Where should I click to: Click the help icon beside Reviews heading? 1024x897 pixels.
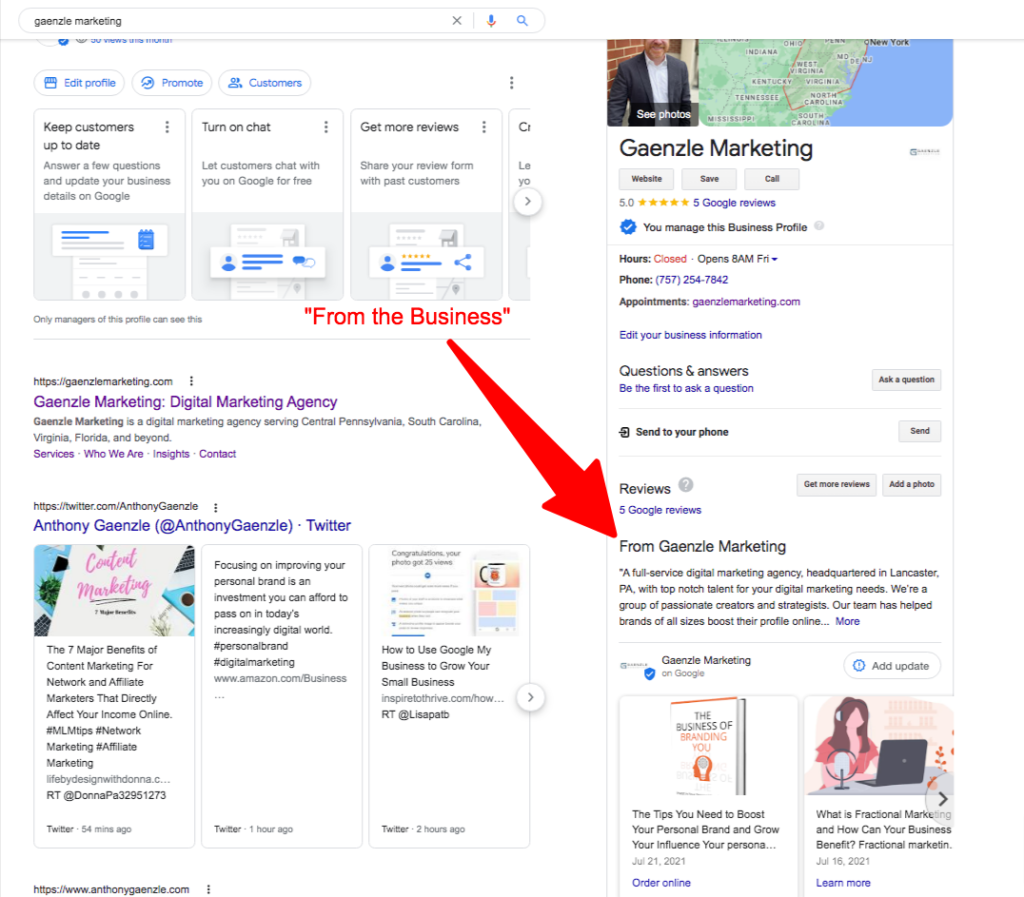(x=685, y=485)
